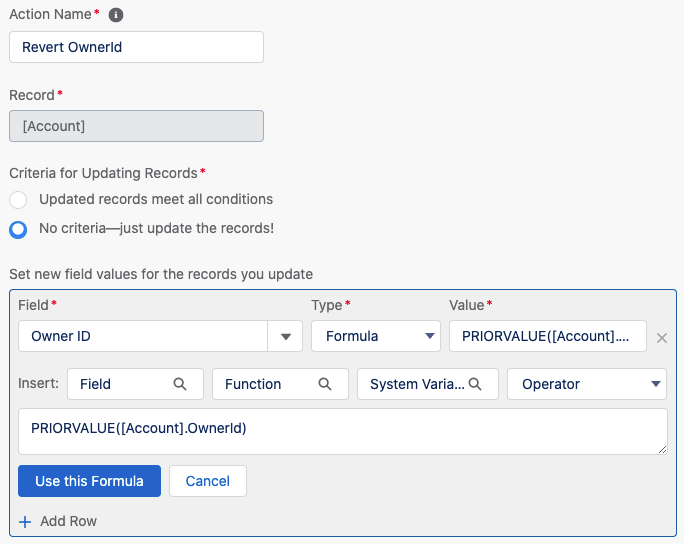Focus the Action Name input field
The width and height of the screenshot is (684, 544).
point(136,47)
